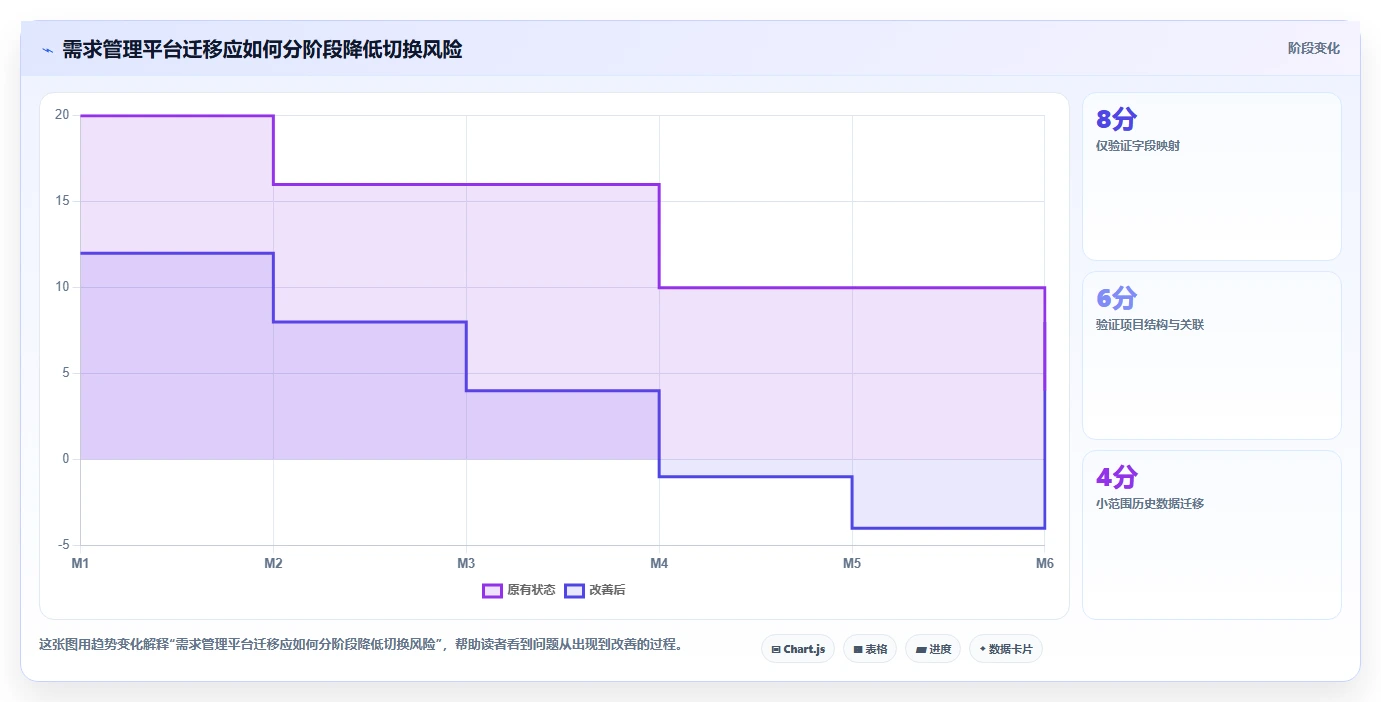This screenshot has height=702, width=1381.
Task: Click the y-axis value -5
Action: point(64,545)
